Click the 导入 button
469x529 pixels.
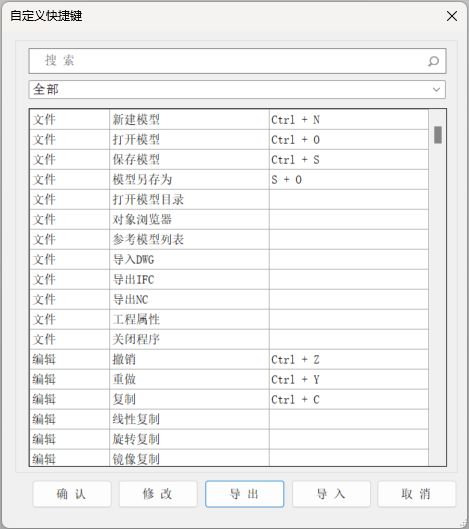(x=331, y=494)
